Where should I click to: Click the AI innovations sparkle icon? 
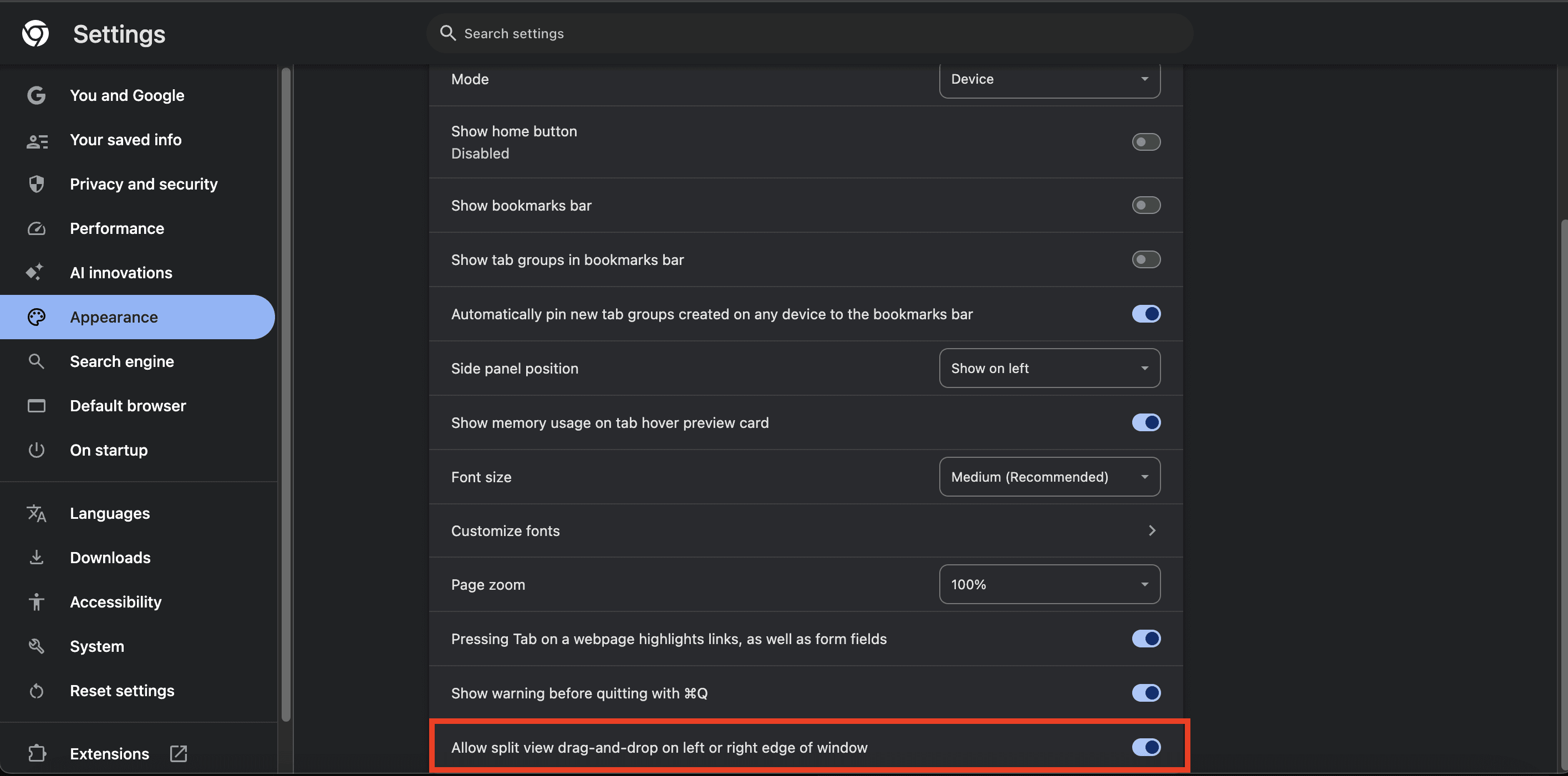click(x=35, y=272)
